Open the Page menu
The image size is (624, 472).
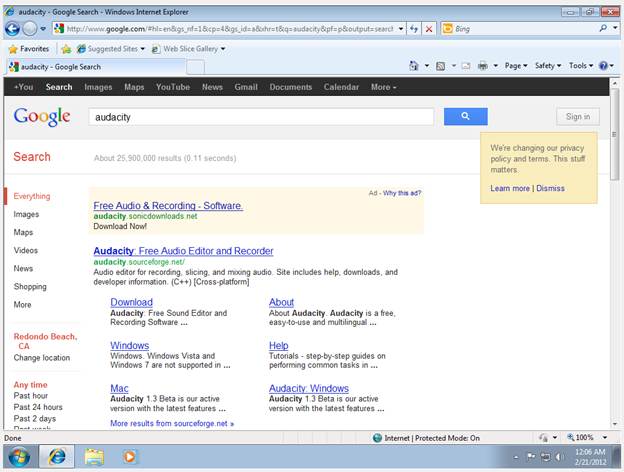click(x=516, y=66)
